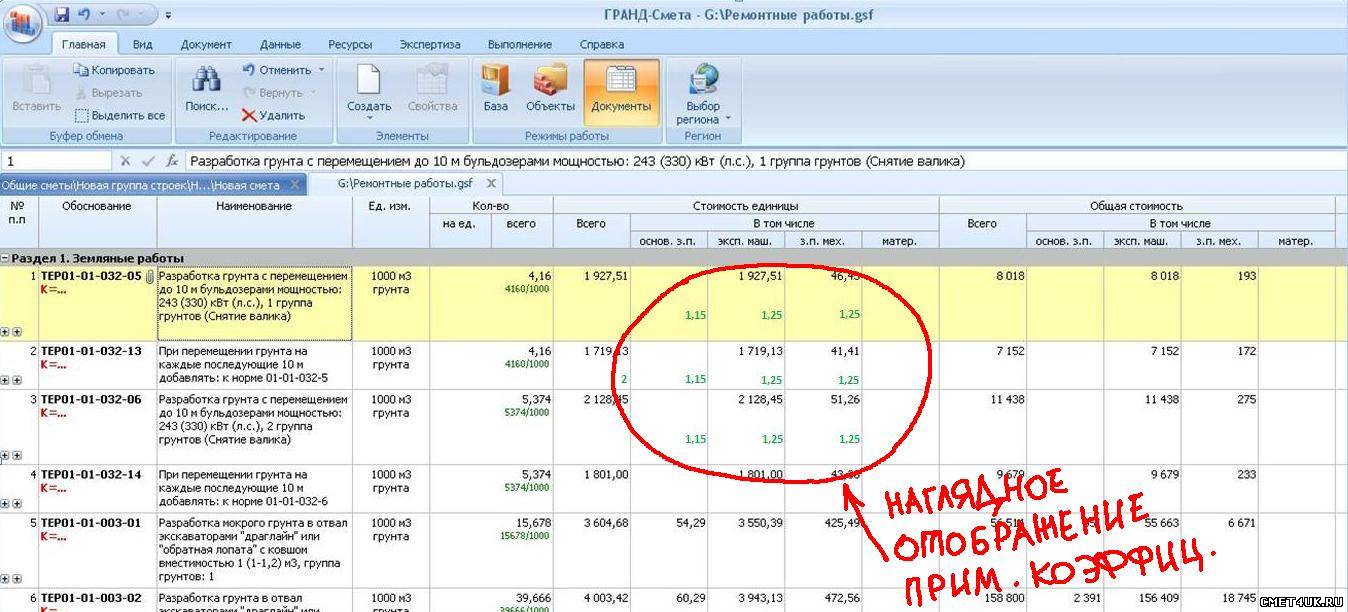
Task: Expand the Создать dropdown
Action: pos(369,118)
